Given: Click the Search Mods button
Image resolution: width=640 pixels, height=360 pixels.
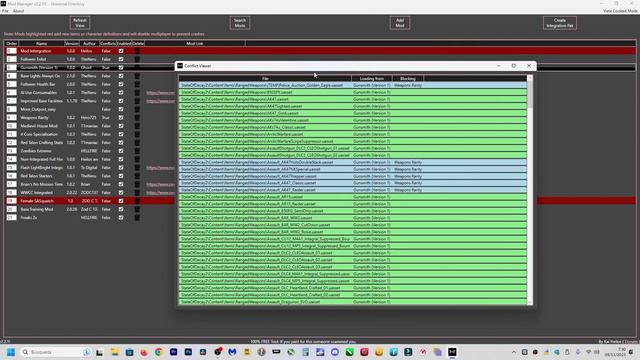Looking at the screenshot, I should tap(240, 23).
